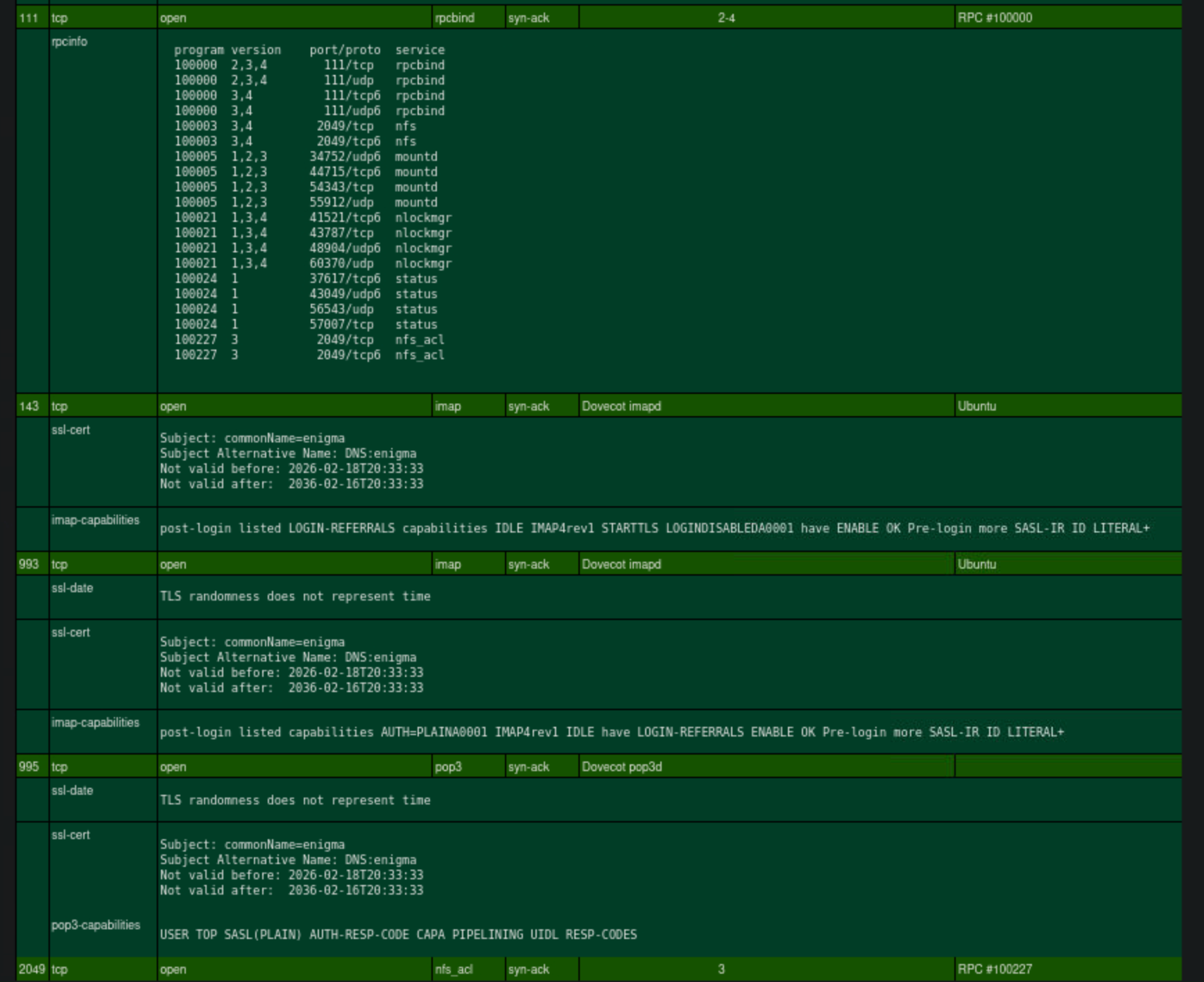Click the imap service cell in port 993 row
The height and width of the screenshot is (982, 1204).
click(x=469, y=564)
